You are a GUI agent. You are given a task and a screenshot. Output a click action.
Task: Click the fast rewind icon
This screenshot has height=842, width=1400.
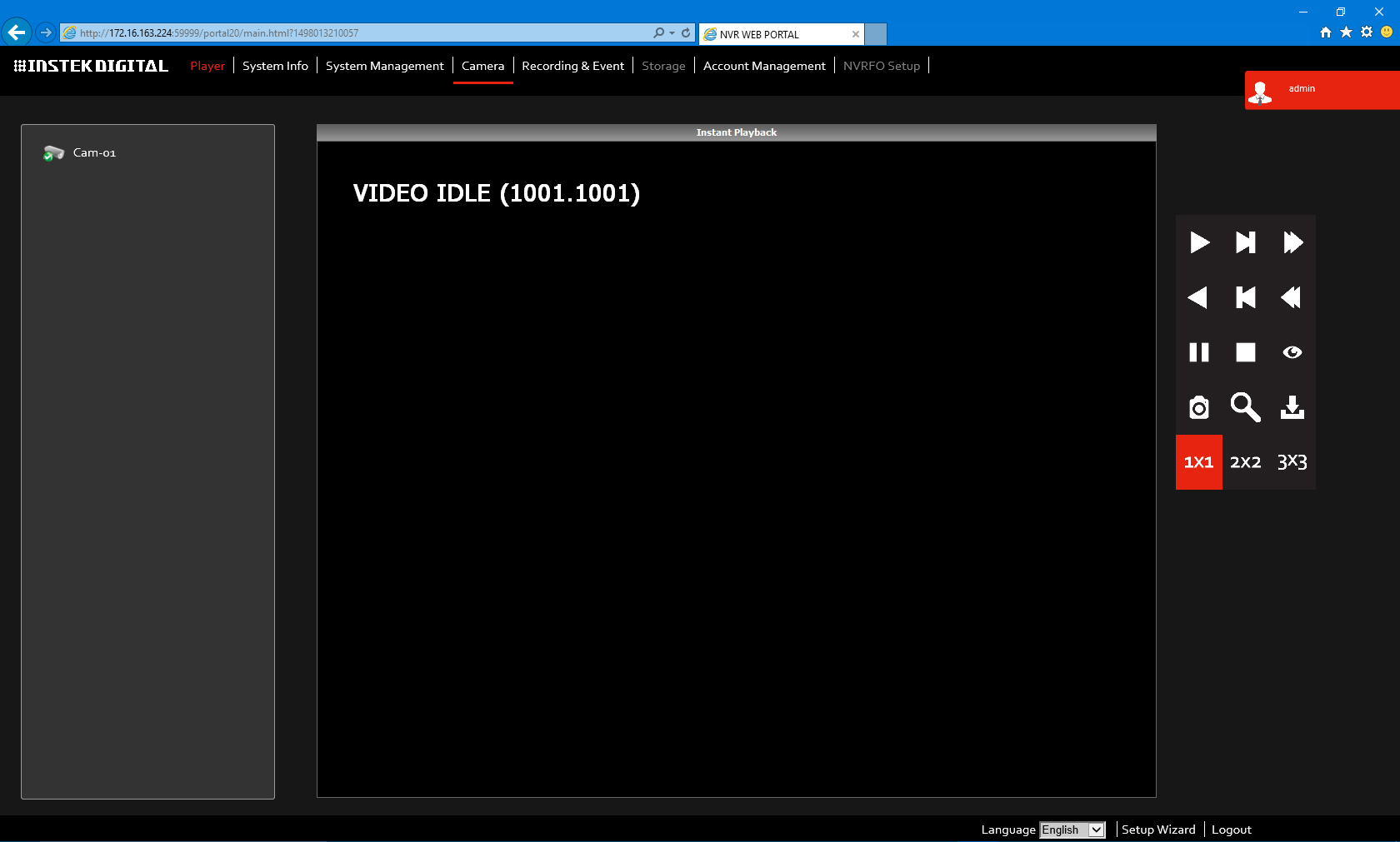(1292, 297)
